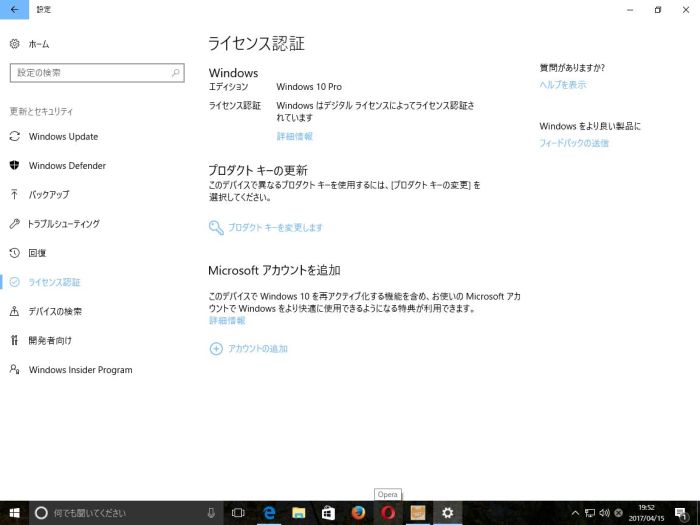This screenshot has width=700, height=525.
Task: Launch Microsoft Edge from taskbar
Action: click(x=268, y=513)
